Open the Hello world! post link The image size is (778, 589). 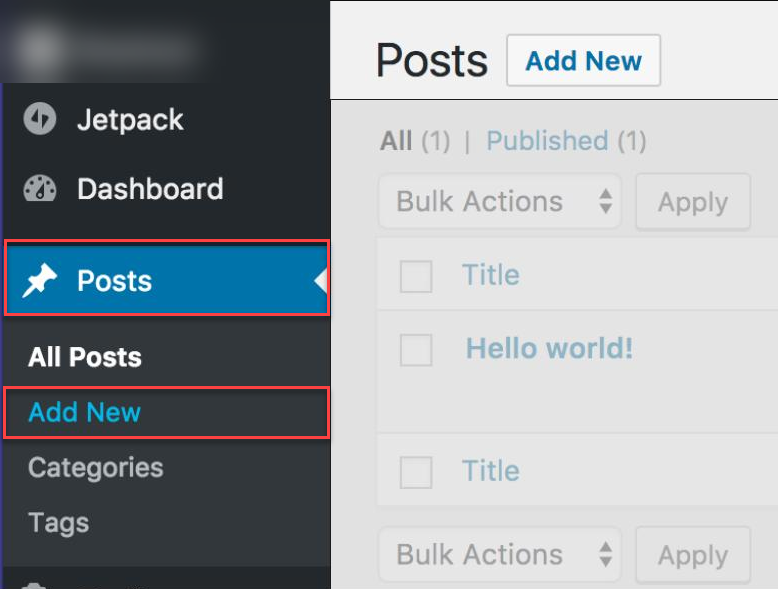coord(549,348)
